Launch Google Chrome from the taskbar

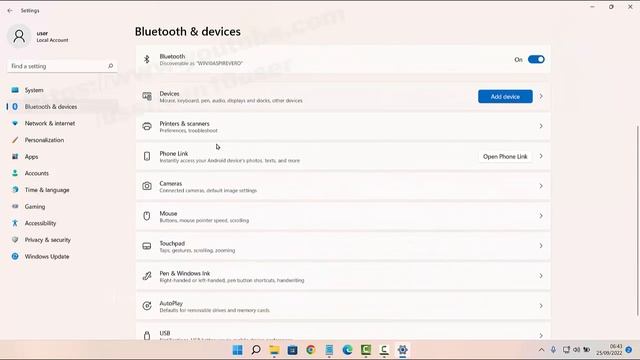click(311, 350)
